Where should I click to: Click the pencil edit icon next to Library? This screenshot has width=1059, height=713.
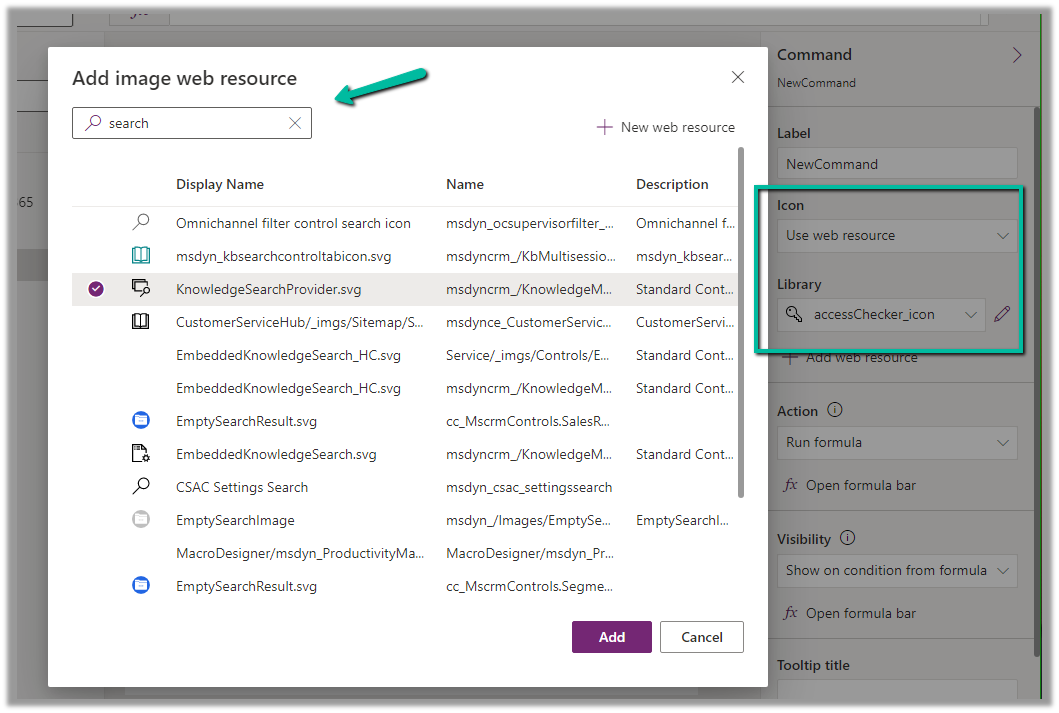[x=1002, y=314]
